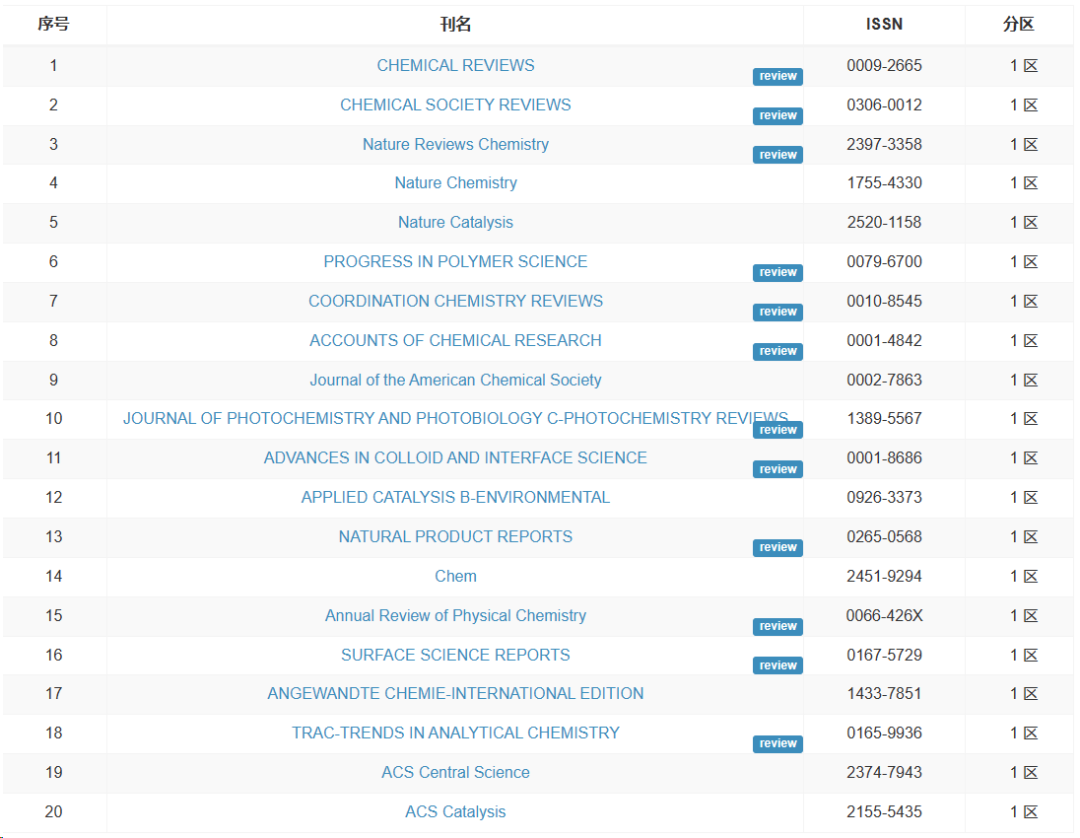Click SURFACE SCIENCE REPORTS link

point(455,655)
